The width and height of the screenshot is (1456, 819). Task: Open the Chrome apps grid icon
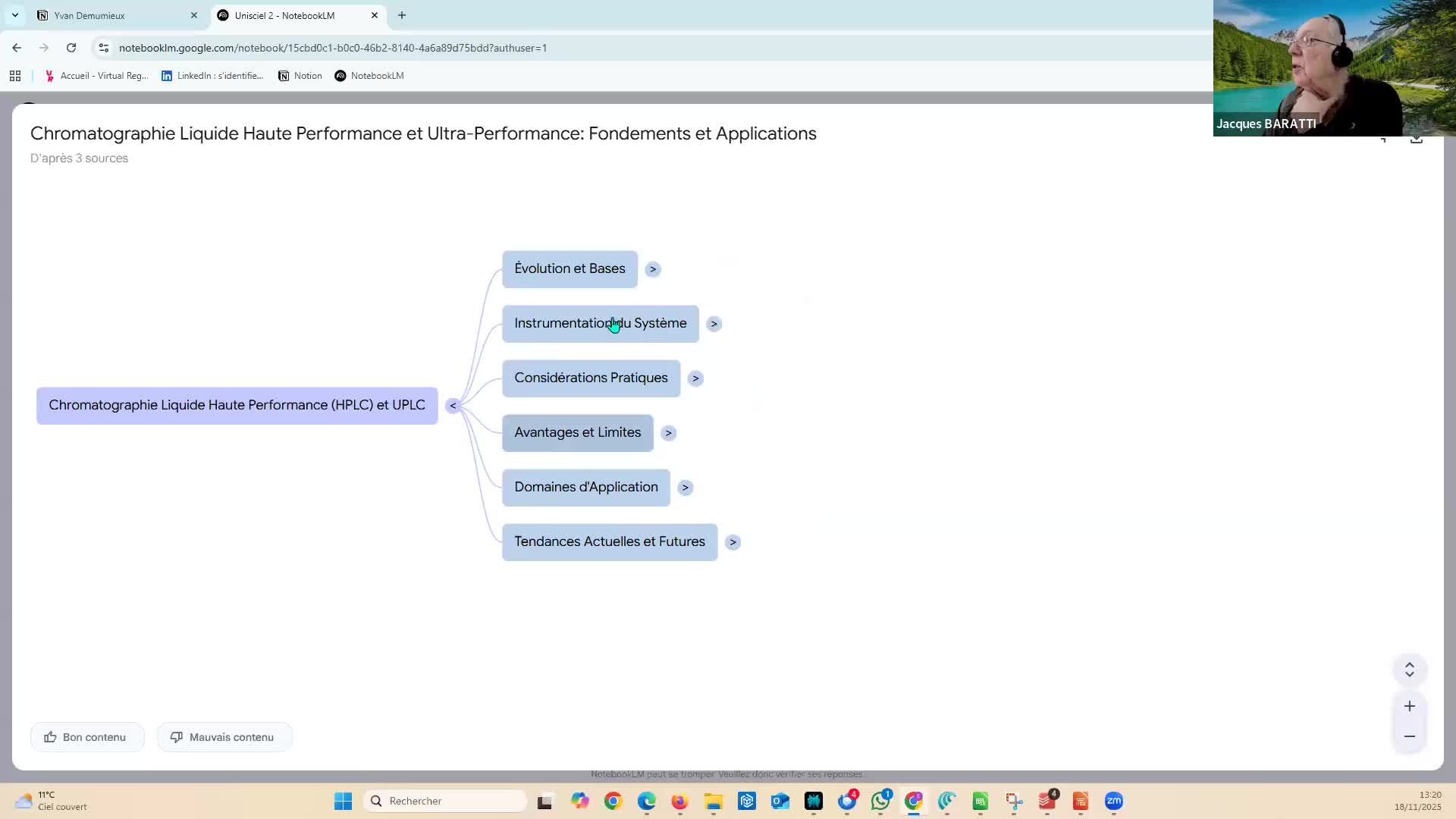15,76
